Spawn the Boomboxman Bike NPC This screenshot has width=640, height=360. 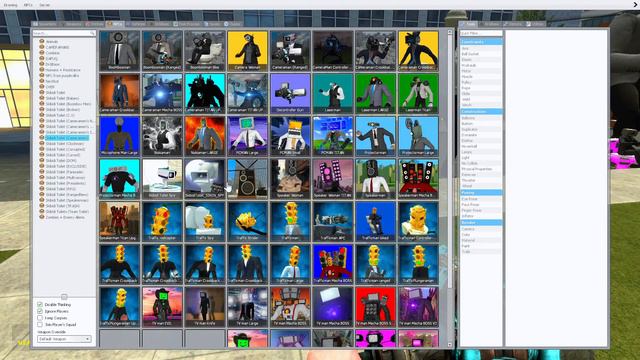pos(205,51)
